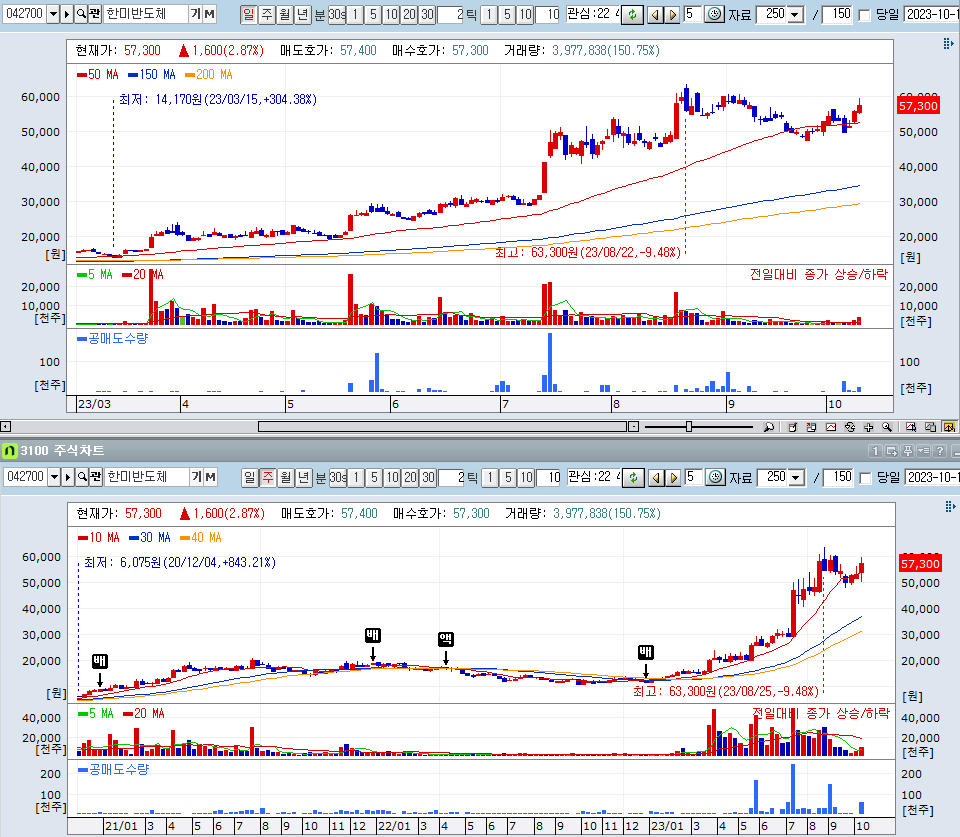Open the 관심:22 watchlist field in bottom toolbar
This screenshot has height=837, width=960.
click(x=593, y=476)
